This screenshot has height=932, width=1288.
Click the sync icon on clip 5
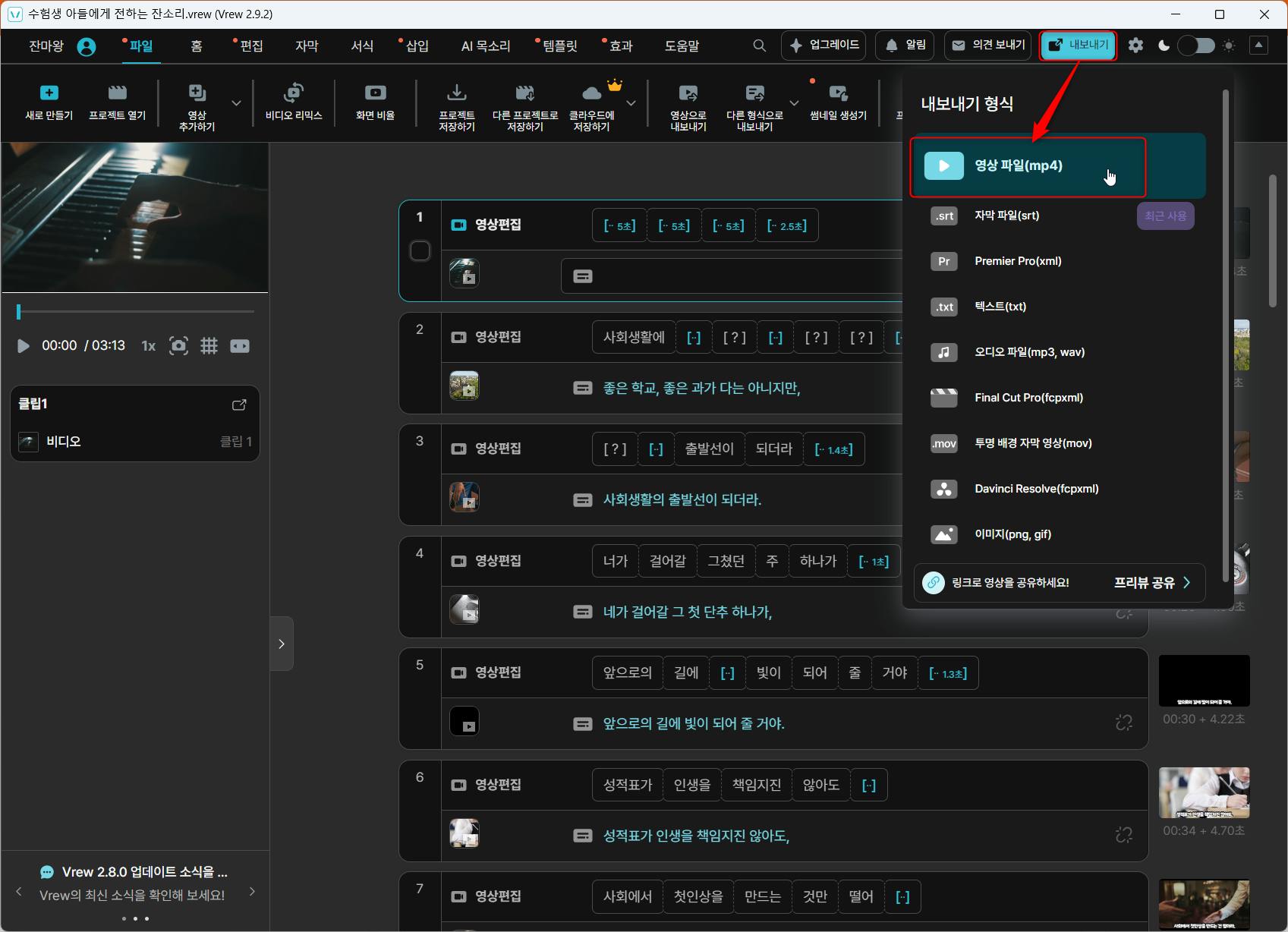point(1124,723)
